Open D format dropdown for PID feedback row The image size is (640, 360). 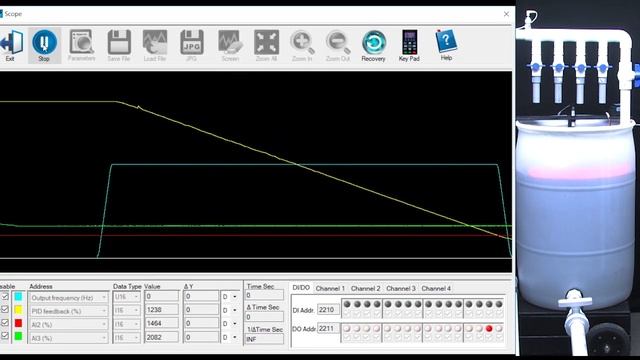pyautogui.click(x=230, y=310)
